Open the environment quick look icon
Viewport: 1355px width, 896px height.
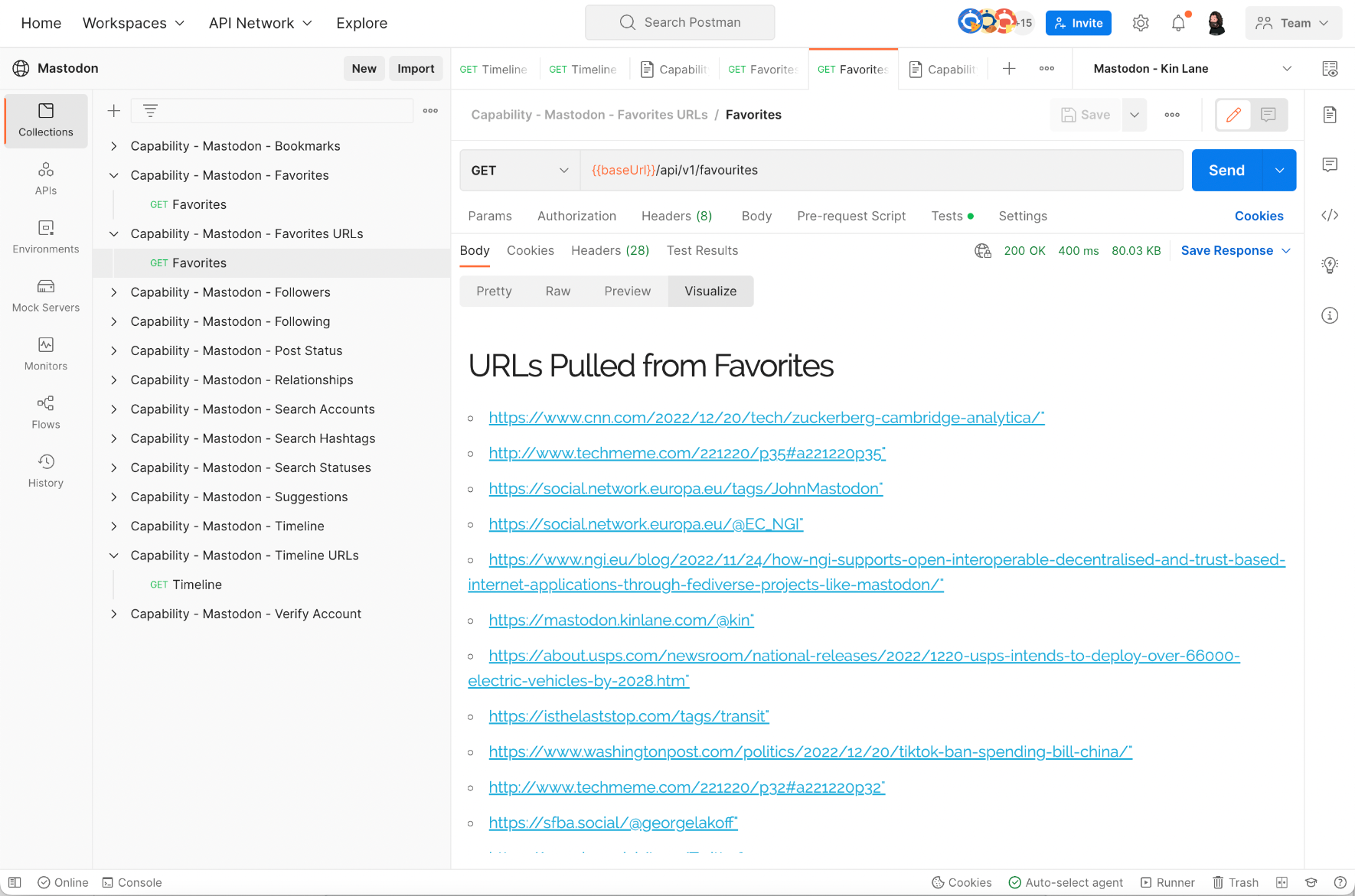(1331, 69)
